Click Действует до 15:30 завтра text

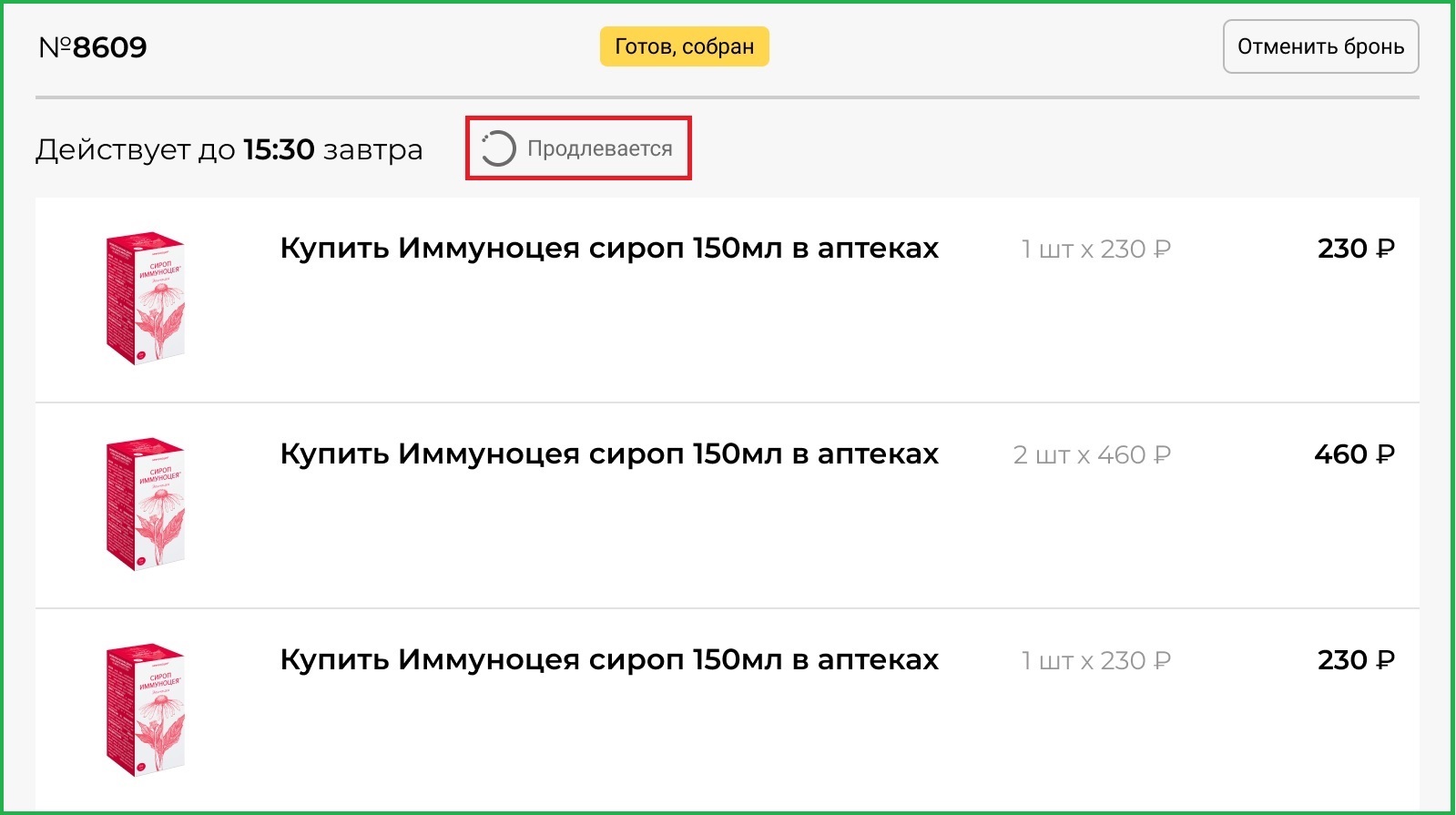tap(229, 149)
